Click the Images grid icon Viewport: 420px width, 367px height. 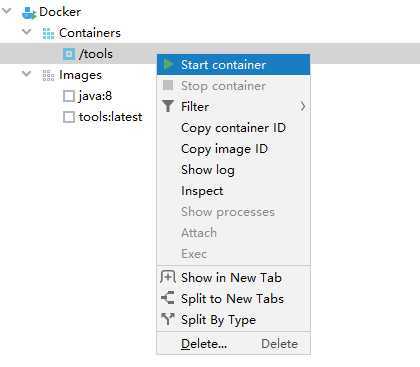(48, 75)
